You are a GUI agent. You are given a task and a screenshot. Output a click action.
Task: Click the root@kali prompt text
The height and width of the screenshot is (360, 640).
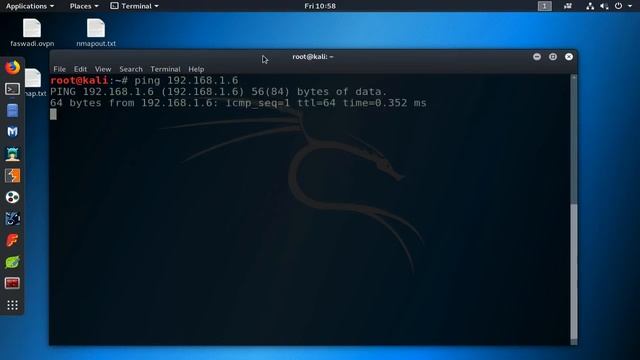(79, 80)
